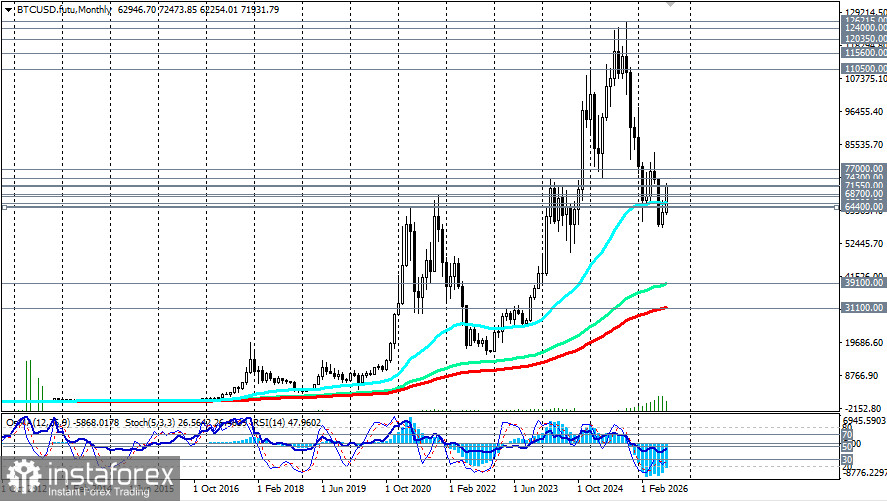Click the low price value 62254.01
887x501 pixels.
(218, 10)
